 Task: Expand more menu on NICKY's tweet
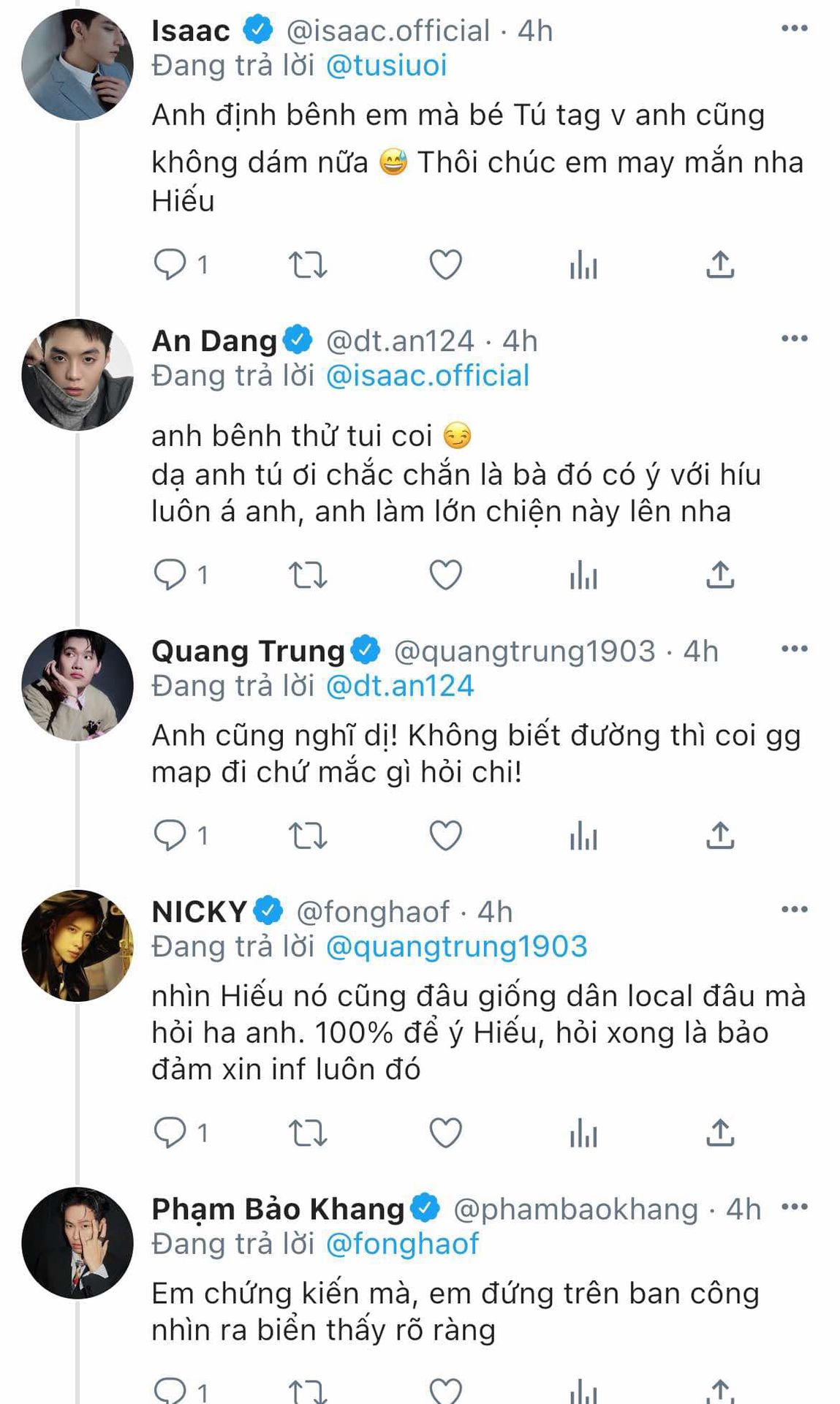(x=794, y=910)
